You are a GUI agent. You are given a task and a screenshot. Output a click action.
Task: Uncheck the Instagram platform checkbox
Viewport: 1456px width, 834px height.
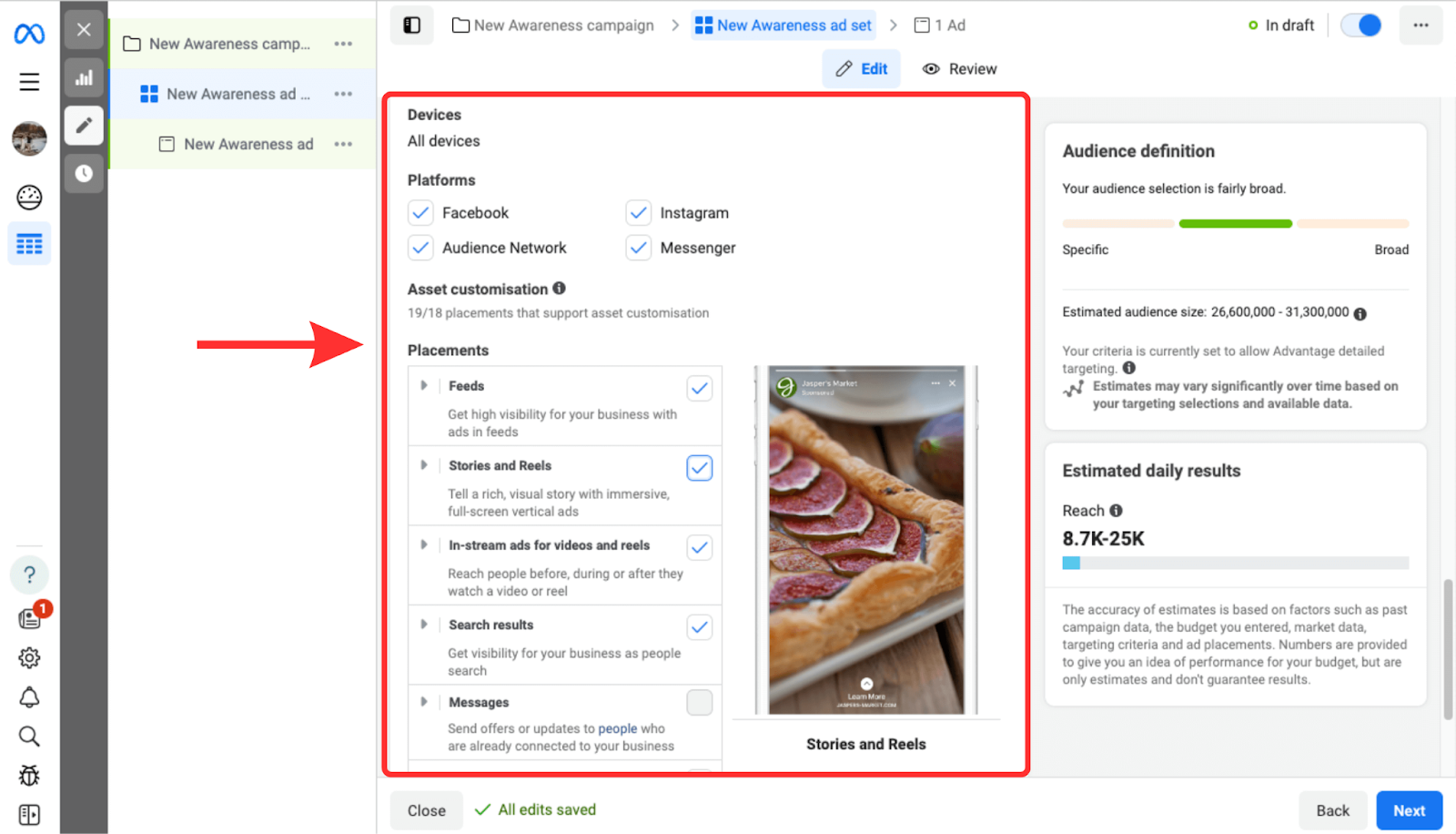(x=639, y=213)
